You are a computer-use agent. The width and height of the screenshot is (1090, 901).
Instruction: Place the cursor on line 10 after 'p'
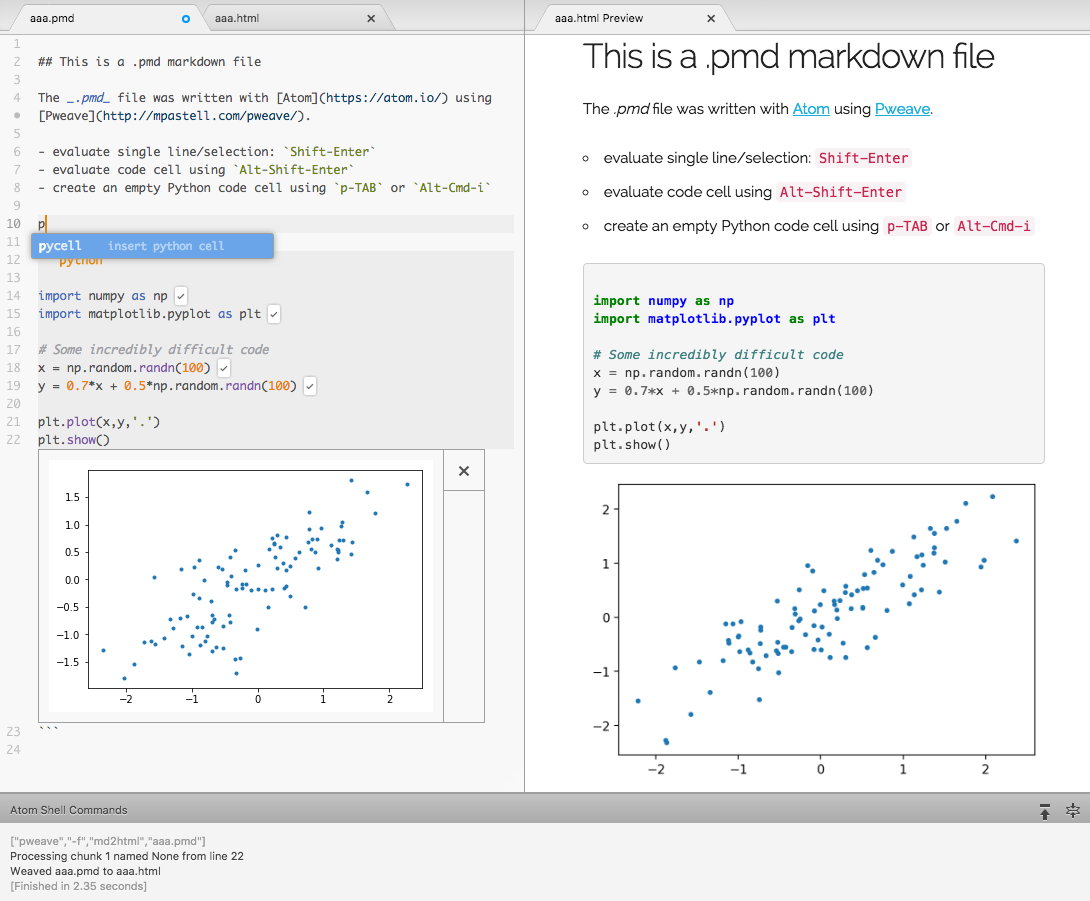(44, 223)
